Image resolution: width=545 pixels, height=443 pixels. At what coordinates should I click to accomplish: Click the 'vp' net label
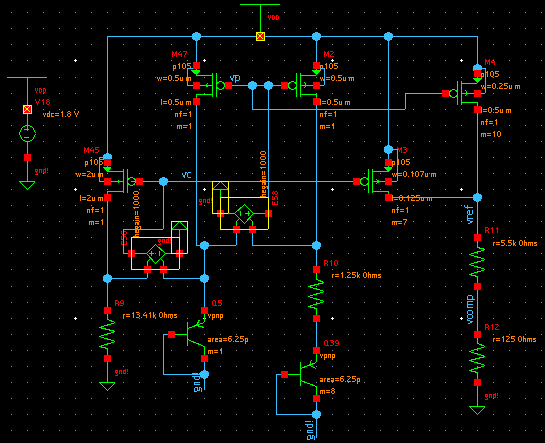235,78
